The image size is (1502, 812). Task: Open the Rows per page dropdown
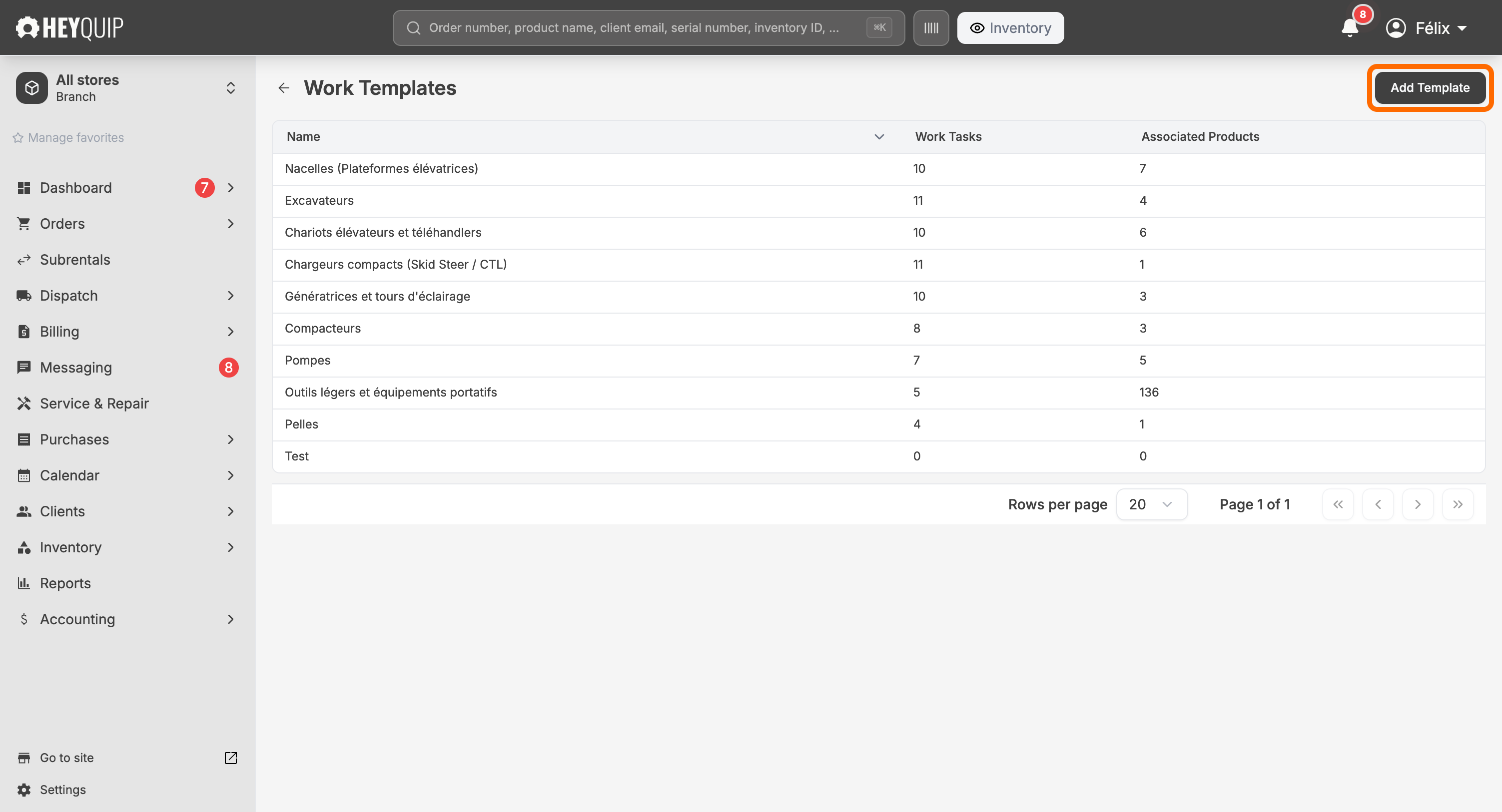[1151, 504]
